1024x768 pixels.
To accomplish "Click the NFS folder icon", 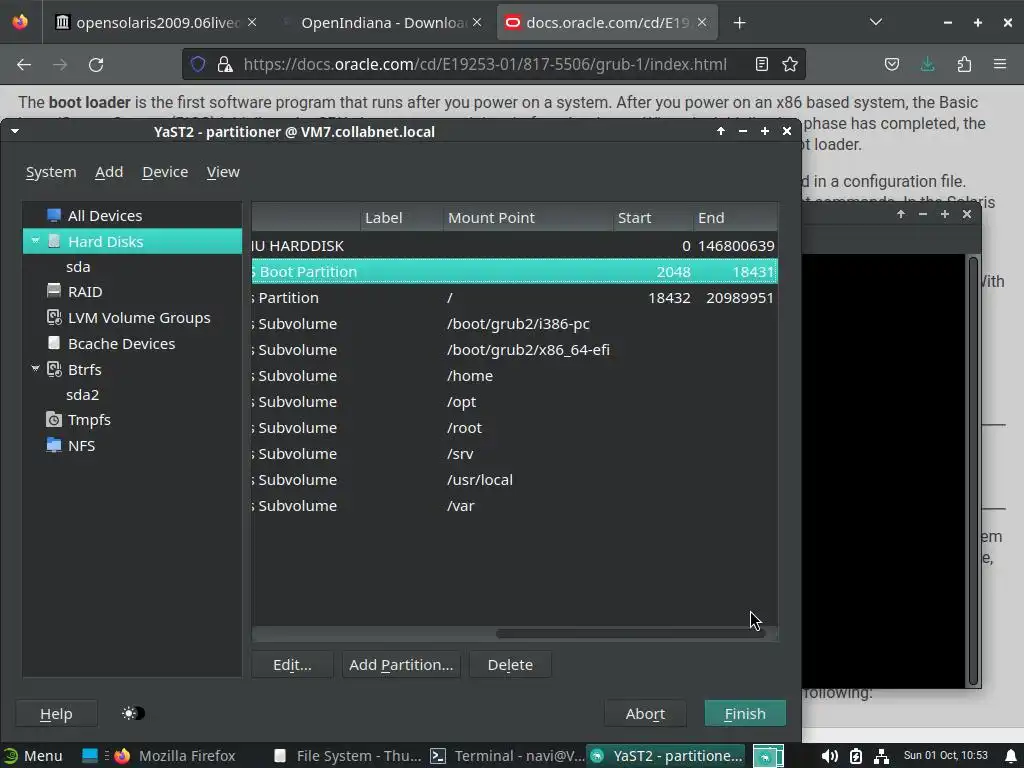I will pyautogui.click(x=54, y=445).
